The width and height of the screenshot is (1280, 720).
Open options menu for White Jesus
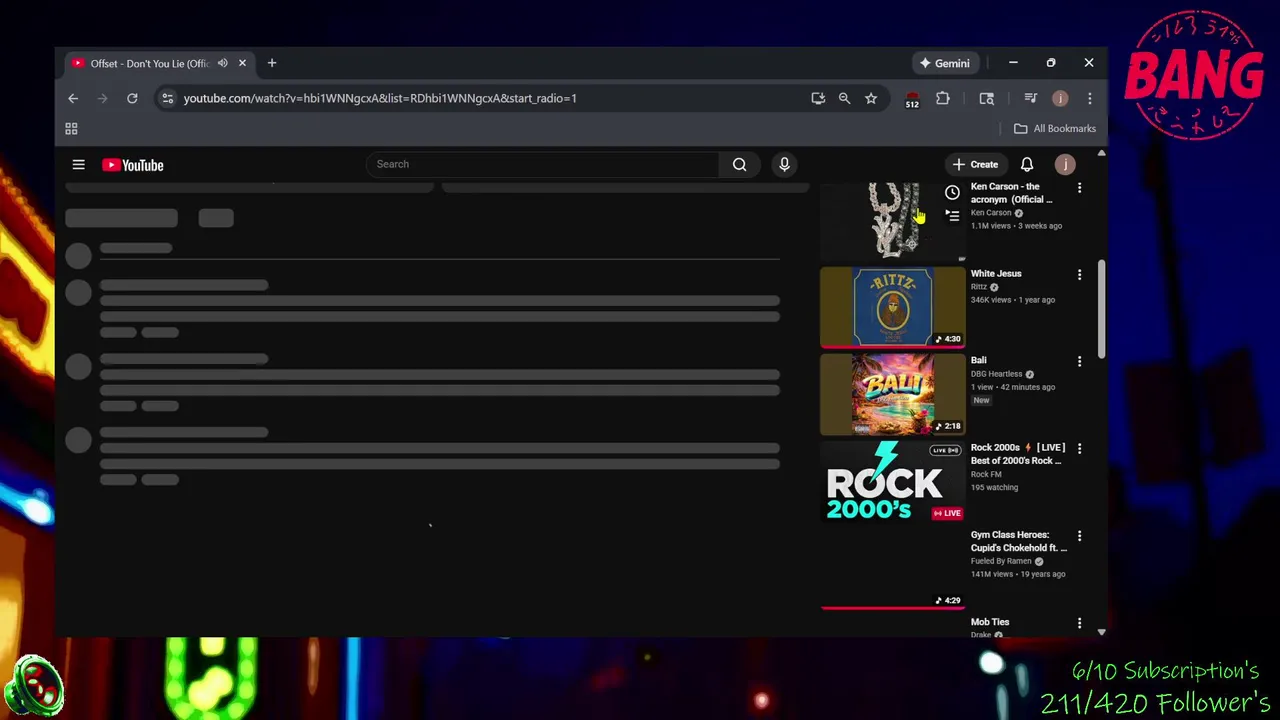point(1079,274)
